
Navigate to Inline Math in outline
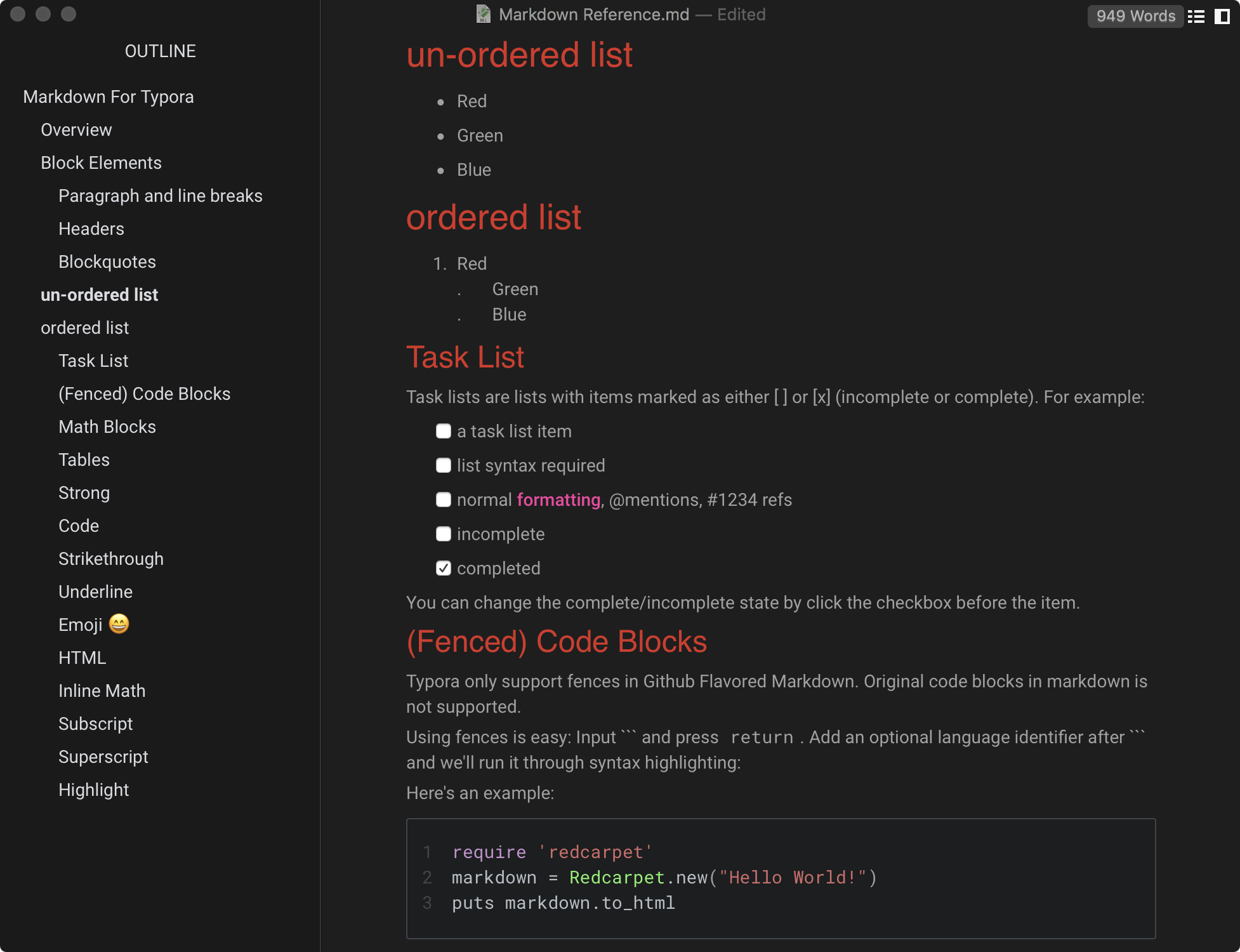click(x=102, y=691)
